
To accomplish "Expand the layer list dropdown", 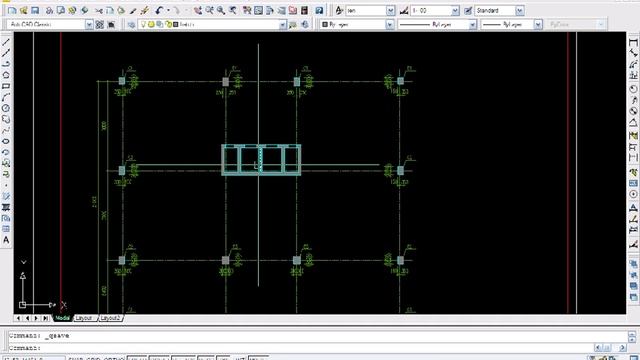I will point(282,25).
